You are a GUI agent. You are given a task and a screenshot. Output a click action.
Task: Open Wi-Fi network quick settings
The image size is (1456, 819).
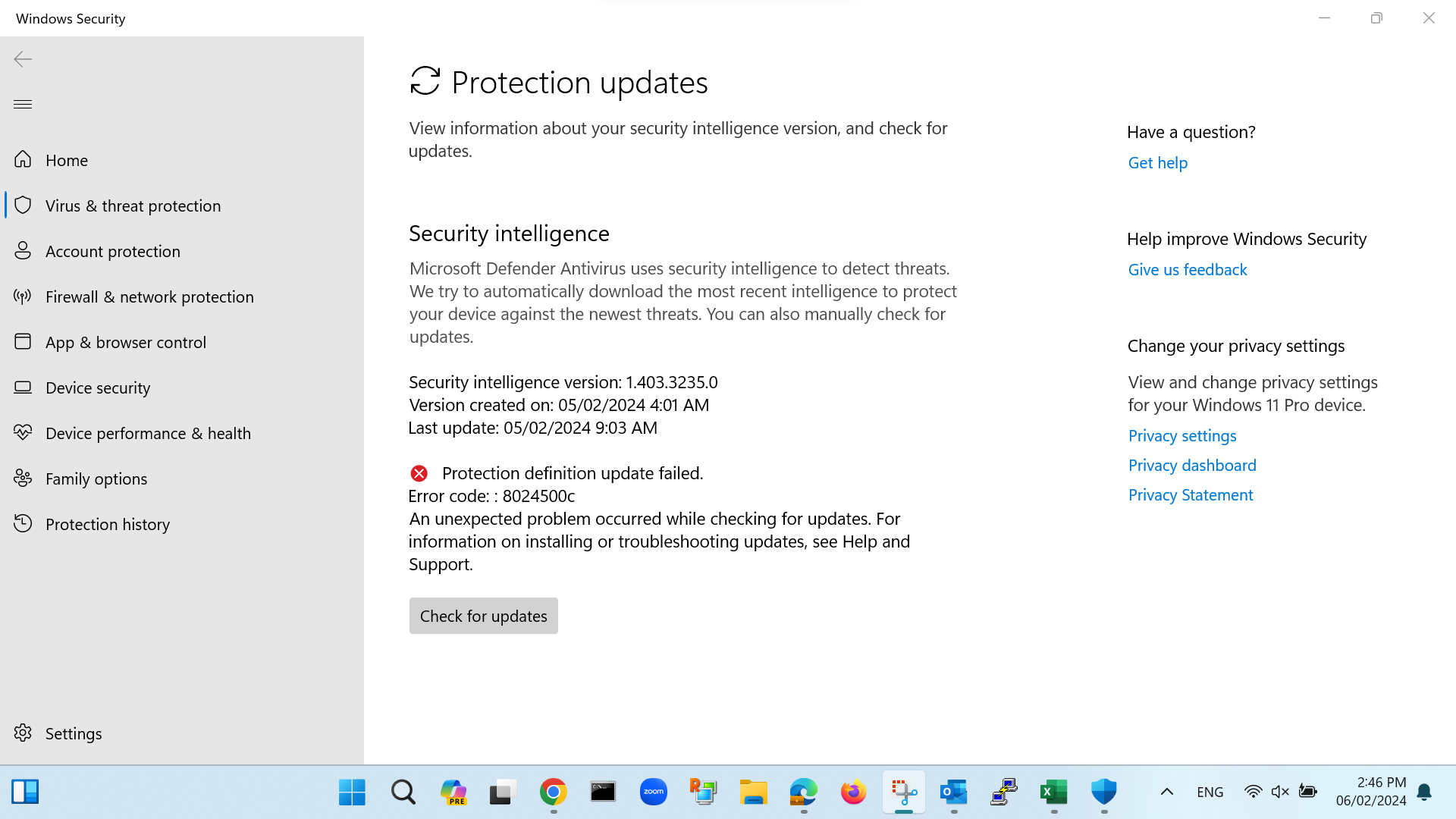[1254, 792]
